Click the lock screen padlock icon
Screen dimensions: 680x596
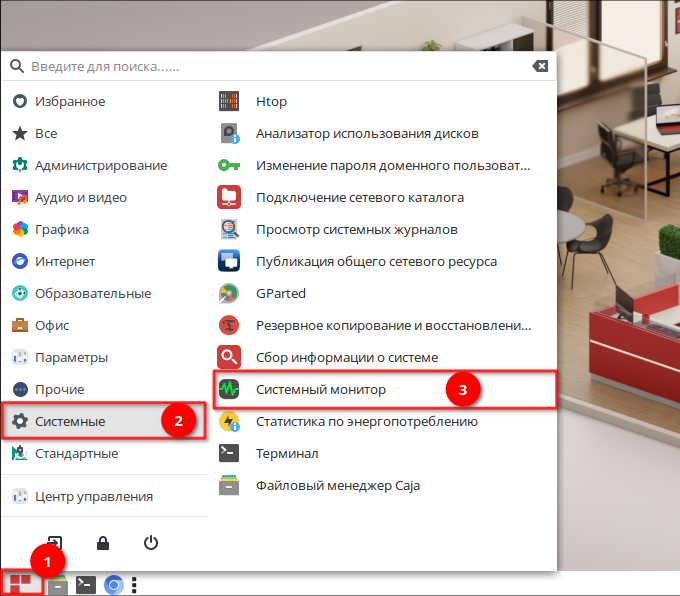(102, 543)
